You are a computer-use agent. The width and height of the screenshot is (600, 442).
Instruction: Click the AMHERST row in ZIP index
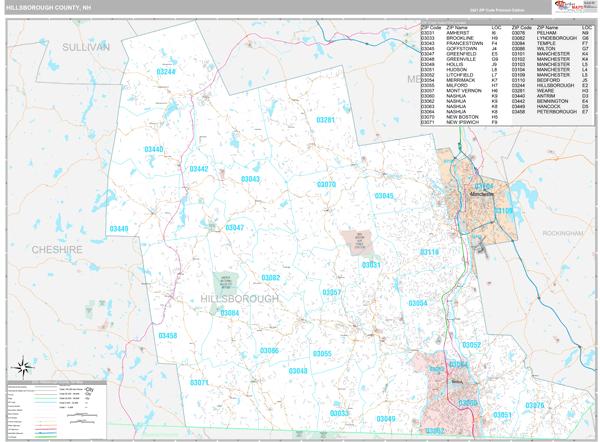(463, 33)
